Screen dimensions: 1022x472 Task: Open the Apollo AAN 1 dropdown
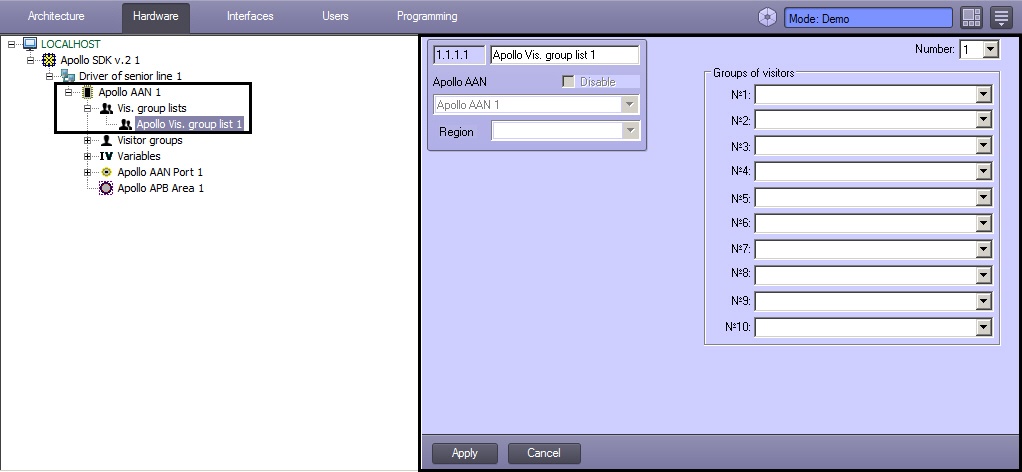[x=630, y=104]
